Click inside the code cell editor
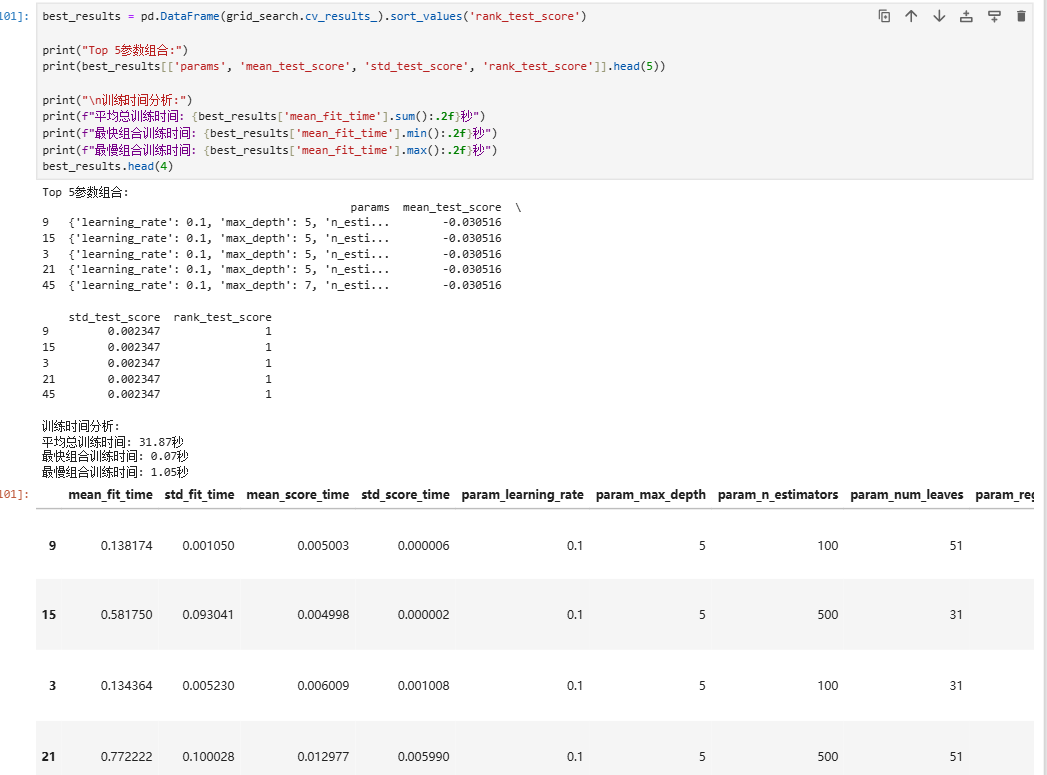 [534, 91]
